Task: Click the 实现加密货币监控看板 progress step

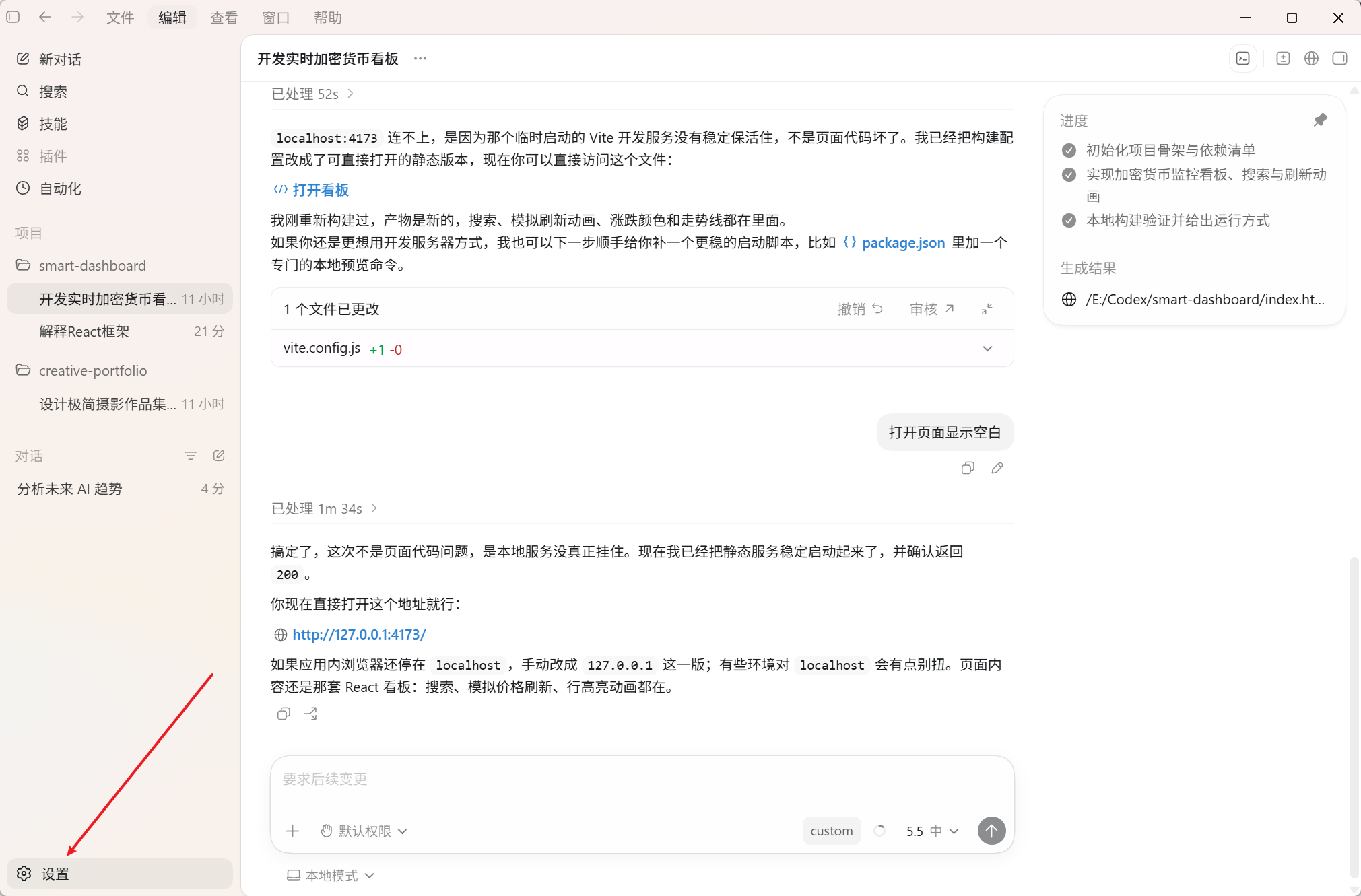Action: pyautogui.click(x=1194, y=185)
